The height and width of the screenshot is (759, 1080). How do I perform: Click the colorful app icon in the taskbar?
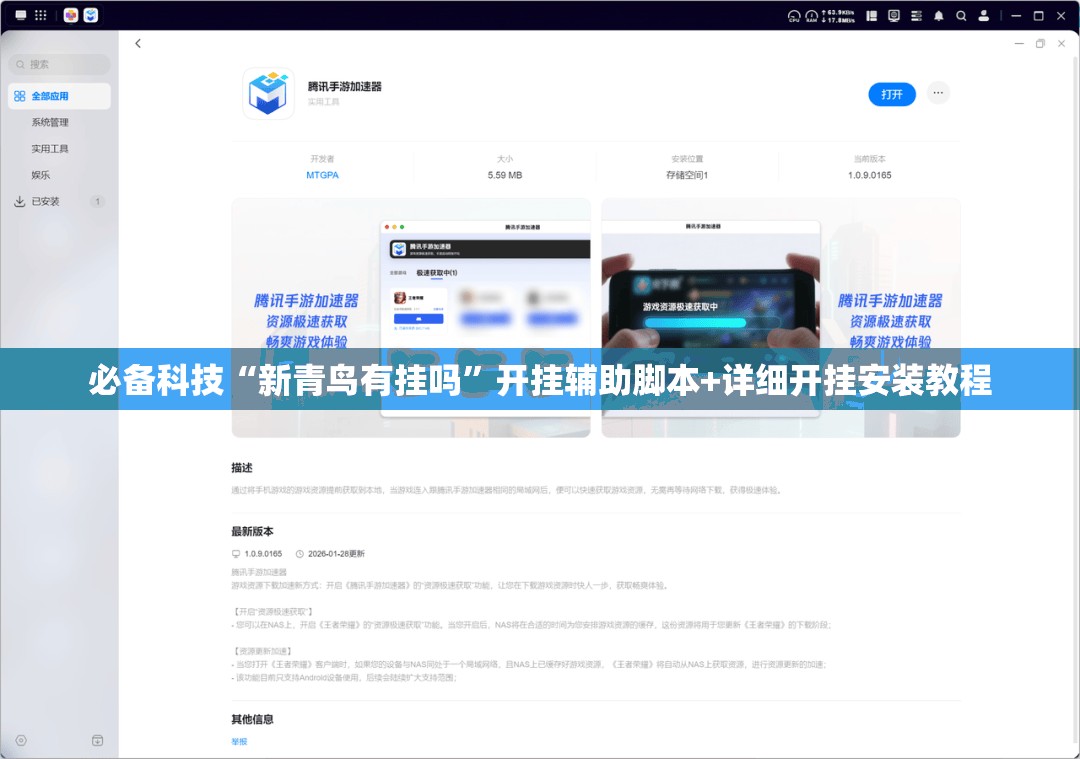coord(71,15)
